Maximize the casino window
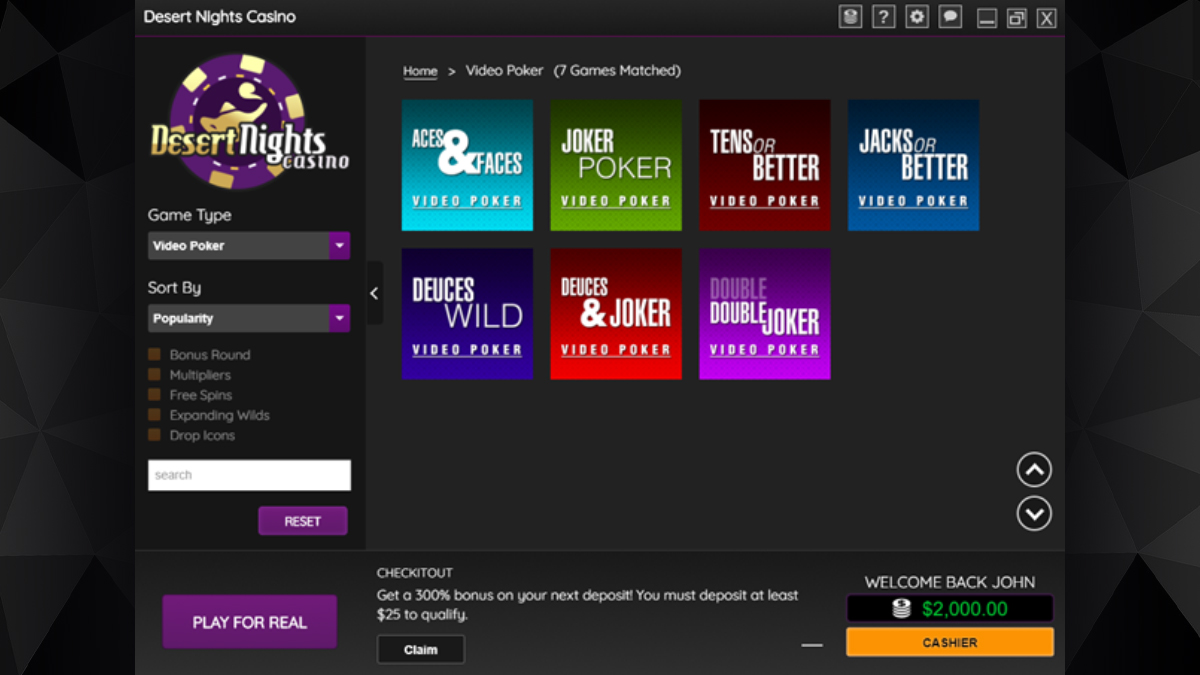This screenshot has height=675, width=1200. (1017, 18)
